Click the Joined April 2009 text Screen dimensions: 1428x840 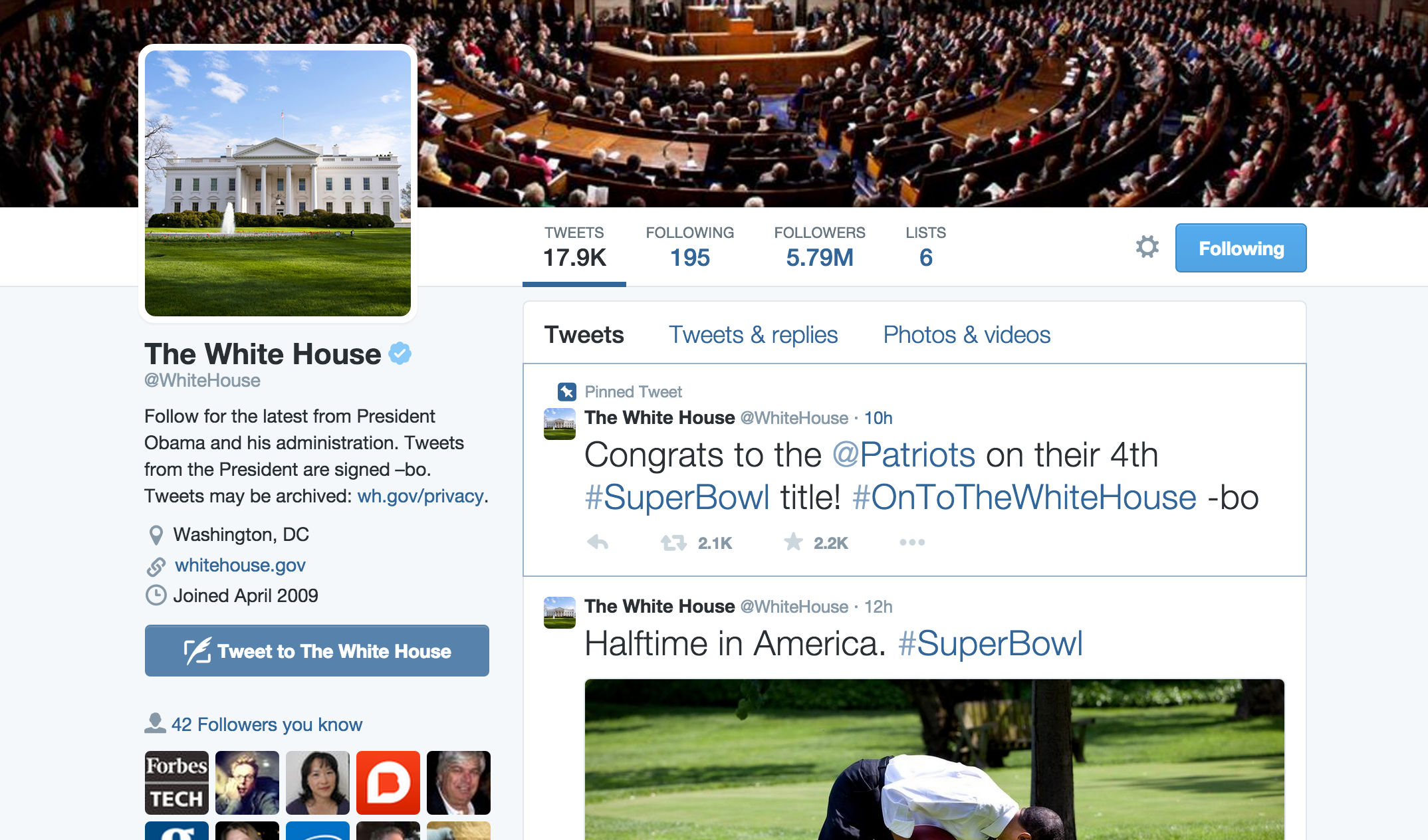pyautogui.click(x=245, y=595)
